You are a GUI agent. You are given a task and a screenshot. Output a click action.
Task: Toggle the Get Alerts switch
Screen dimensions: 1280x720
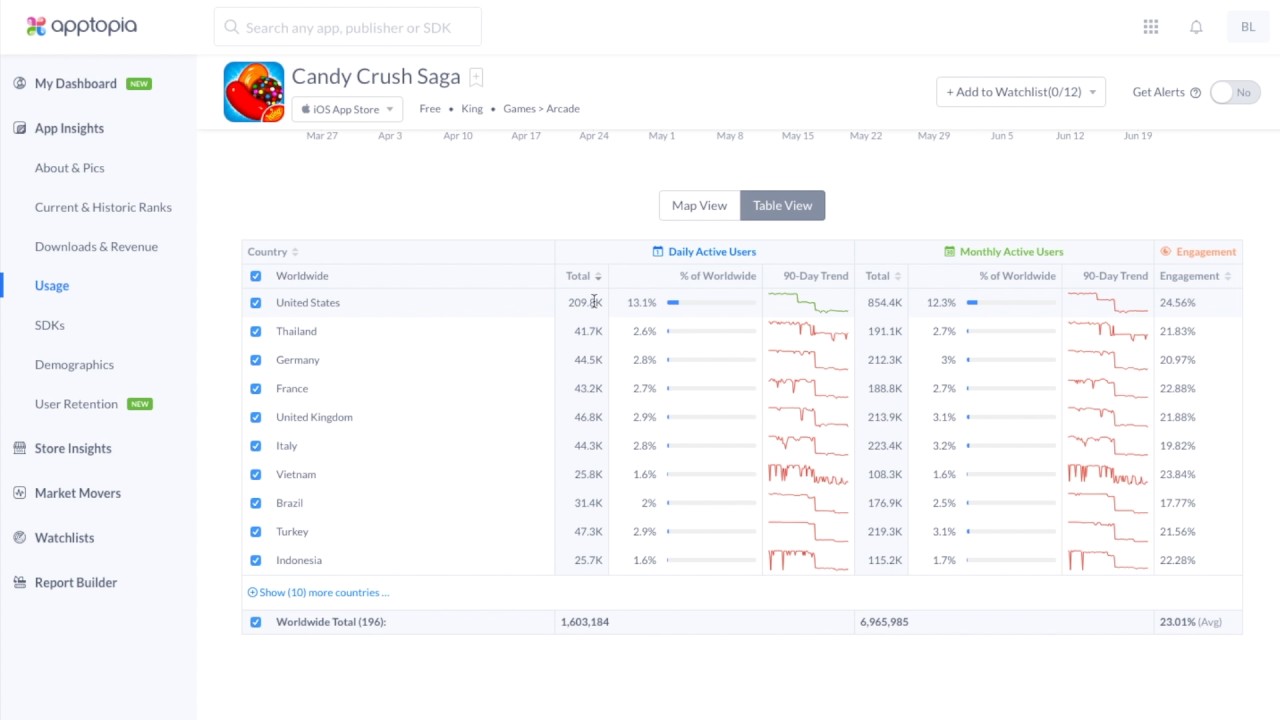click(x=1235, y=92)
